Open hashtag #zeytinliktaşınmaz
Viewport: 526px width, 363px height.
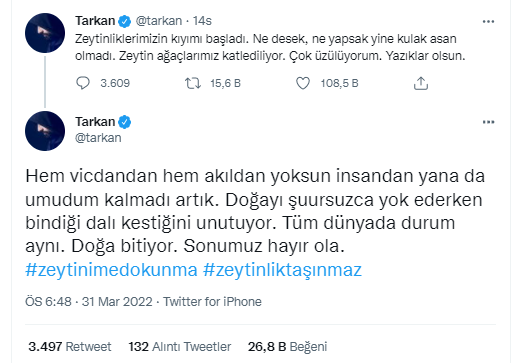point(282,270)
